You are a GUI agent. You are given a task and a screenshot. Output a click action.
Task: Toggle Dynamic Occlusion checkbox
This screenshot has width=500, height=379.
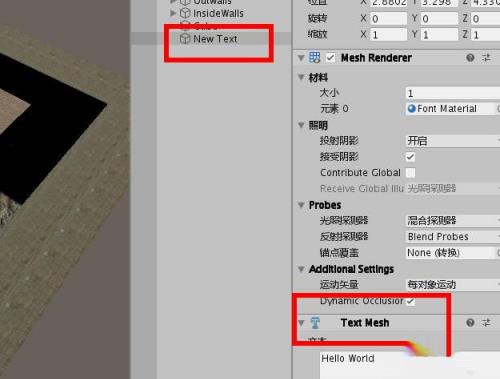pos(411,301)
